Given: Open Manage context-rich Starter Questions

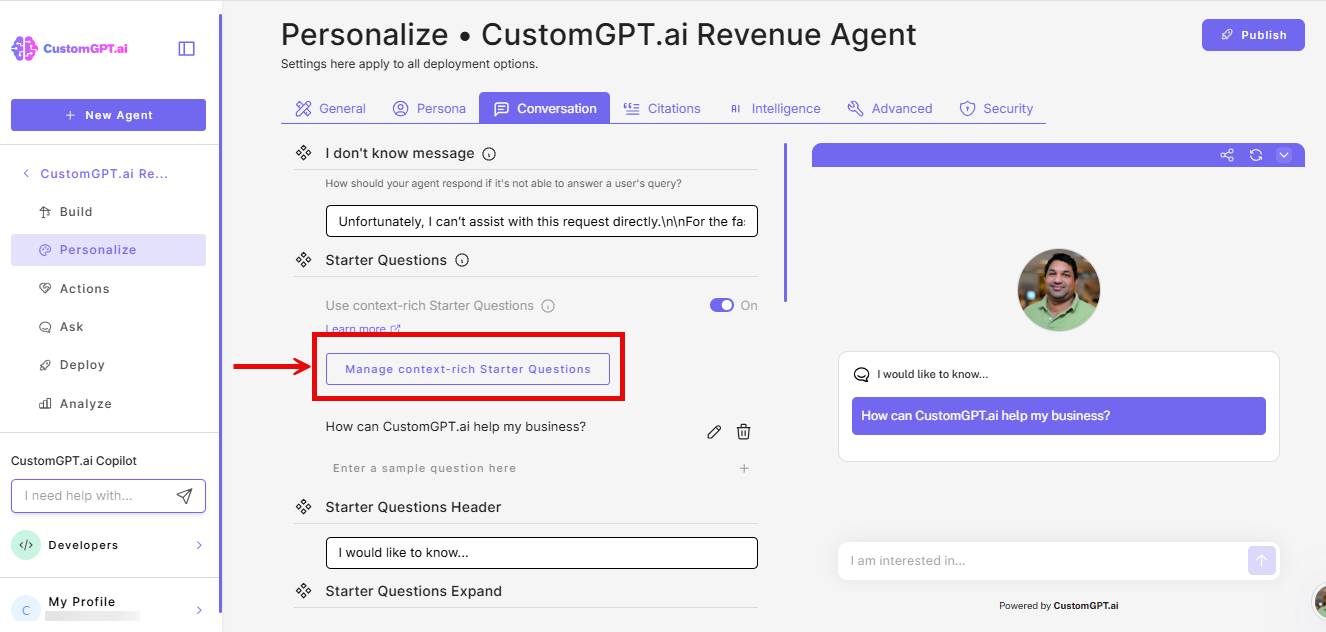Looking at the screenshot, I should [467, 368].
